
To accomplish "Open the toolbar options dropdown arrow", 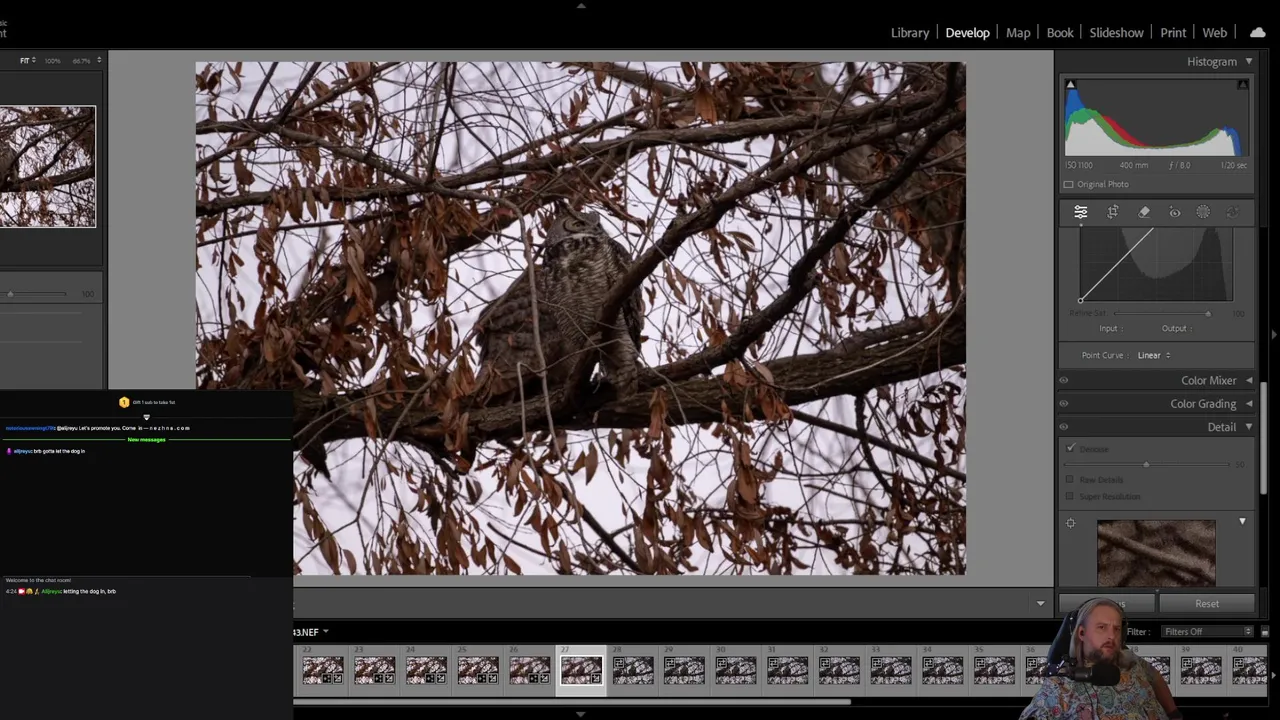I will pyautogui.click(x=1040, y=603).
